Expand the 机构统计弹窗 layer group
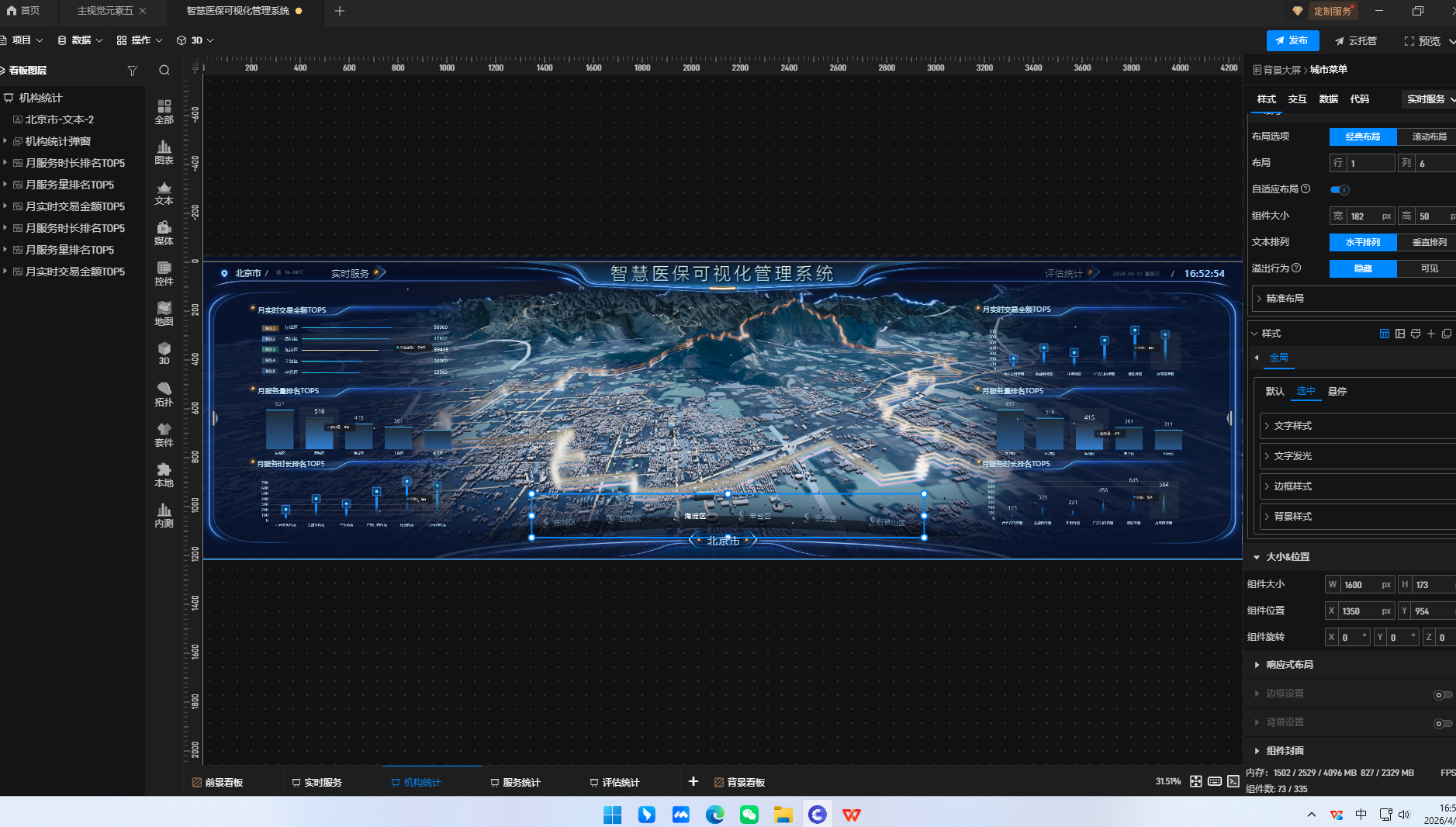 pos(5,141)
